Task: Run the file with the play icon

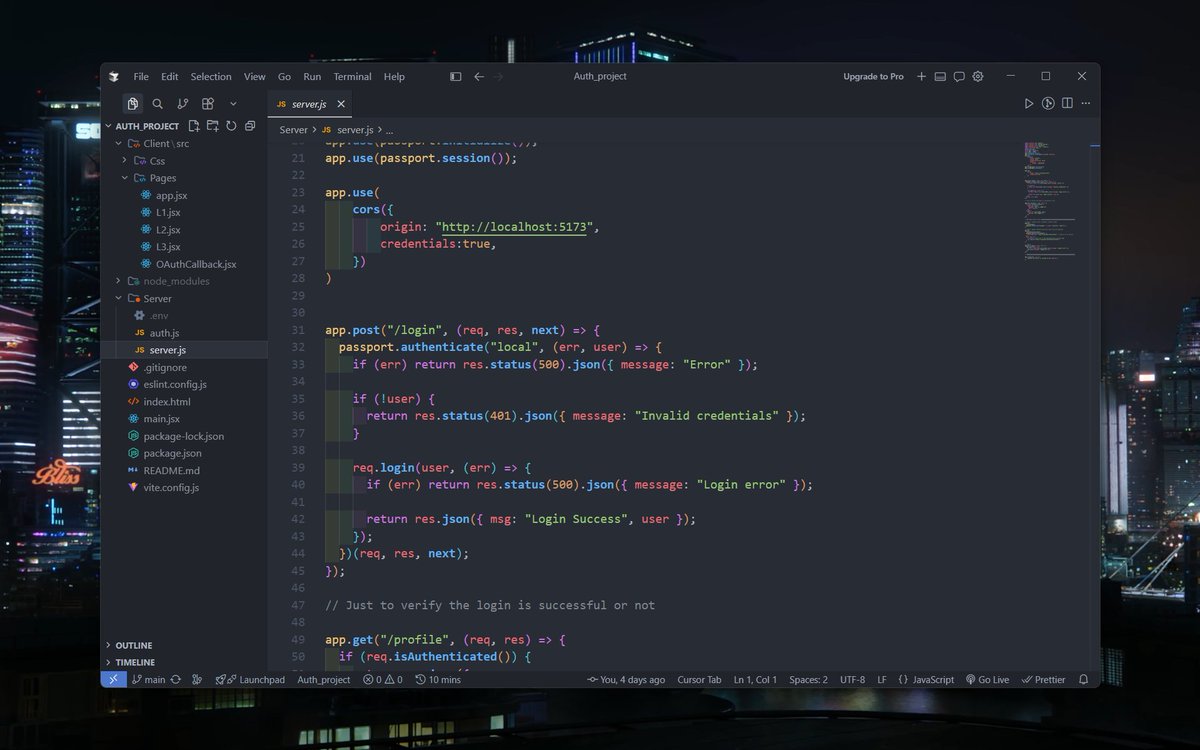Action: pos(1029,103)
